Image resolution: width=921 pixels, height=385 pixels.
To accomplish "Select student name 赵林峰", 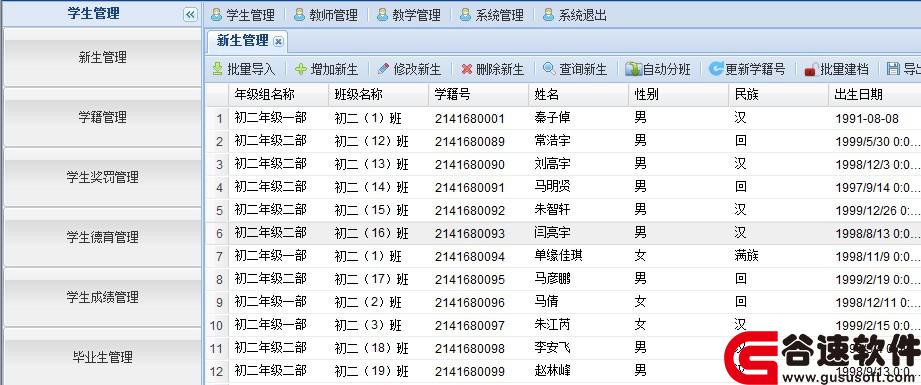I will point(552,371).
